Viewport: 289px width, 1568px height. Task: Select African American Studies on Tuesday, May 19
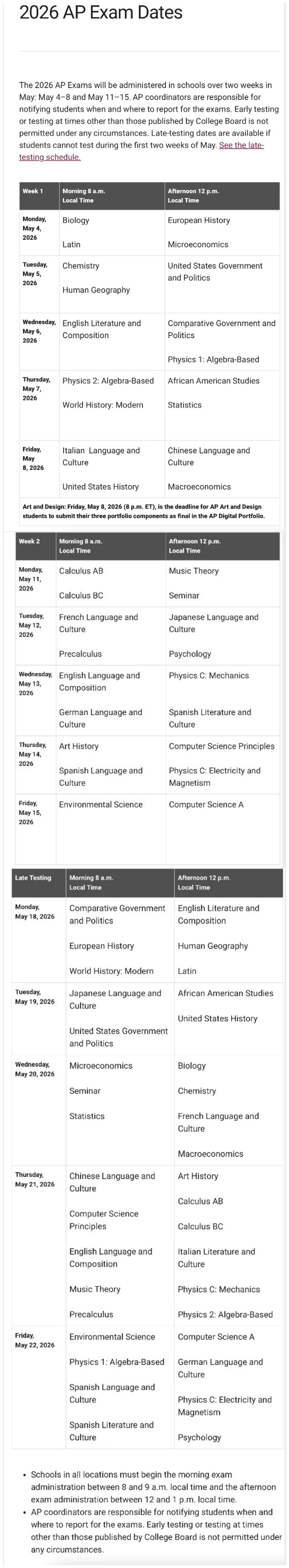coord(225,993)
